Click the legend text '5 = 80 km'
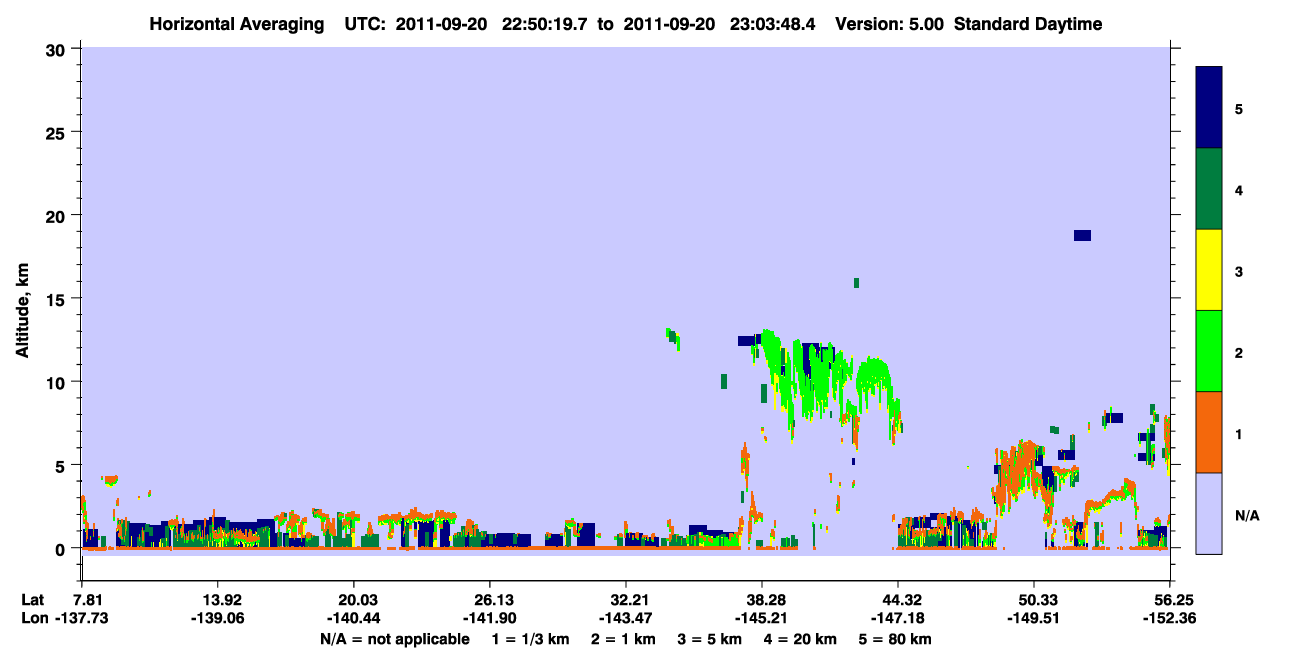Screen dimensions: 1300x667 click(x=896, y=639)
